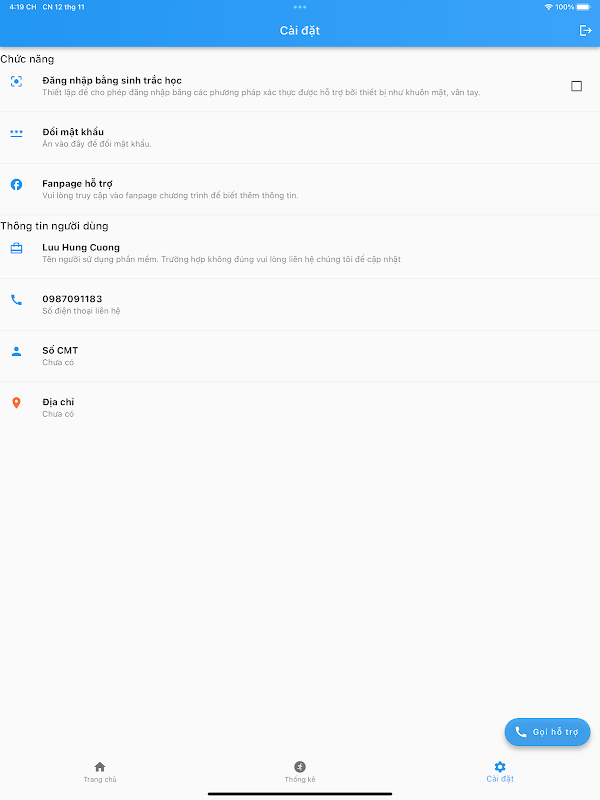Image resolution: width=600 pixels, height=800 pixels.
Task: Select the Luu Hung Cuong name row
Action: 300,253
